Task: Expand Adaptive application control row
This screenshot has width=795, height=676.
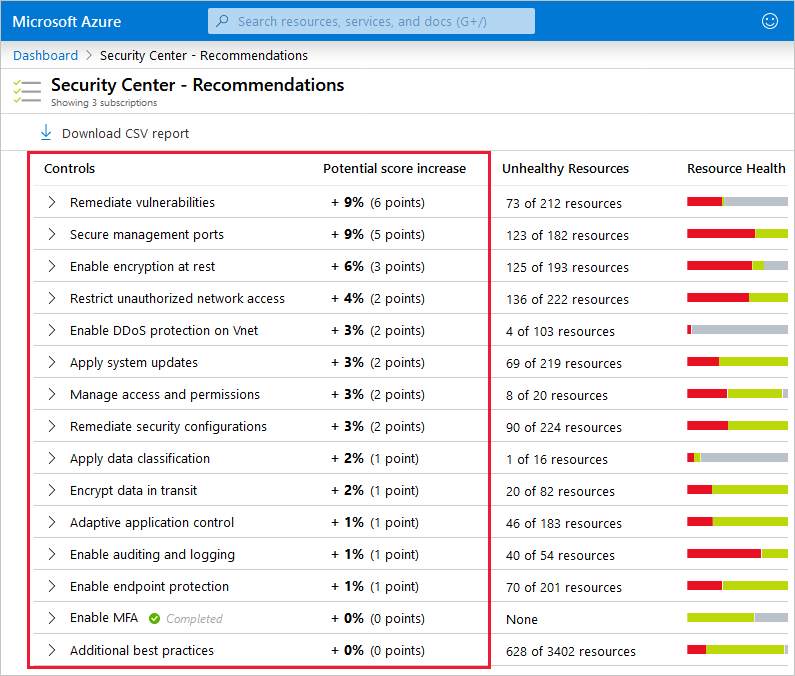Action: click(x=51, y=522)
